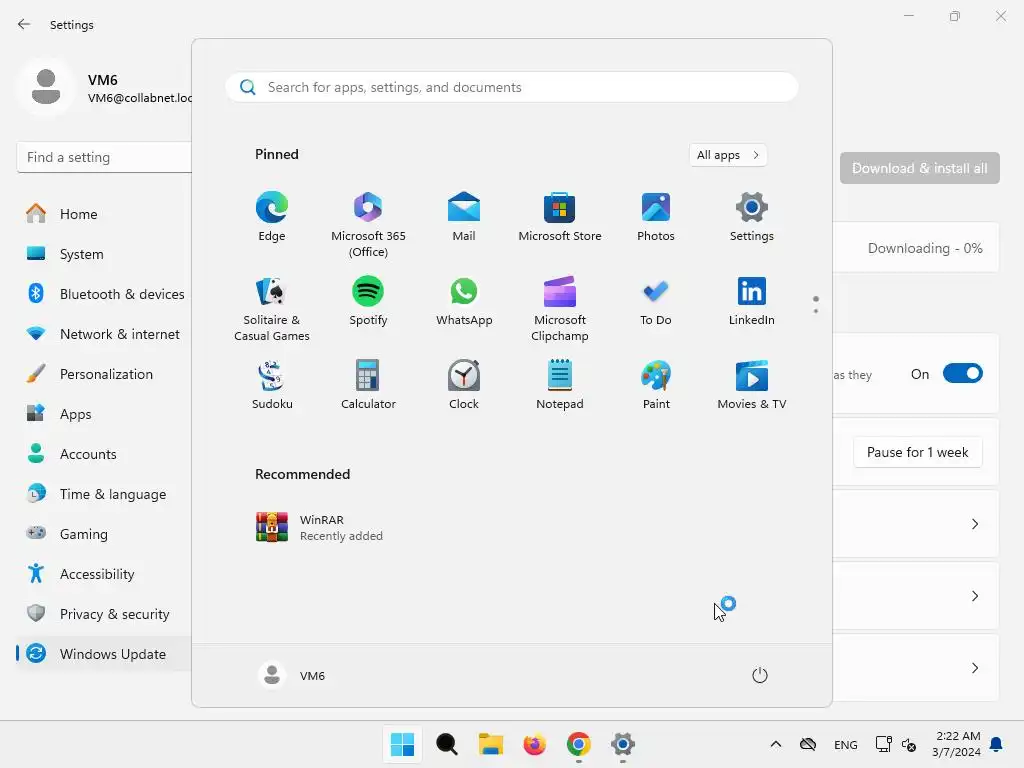The image size is (1024, 768).
Task: Open the OneDrive cloud tray icon
Action: (x=808, y=744)
